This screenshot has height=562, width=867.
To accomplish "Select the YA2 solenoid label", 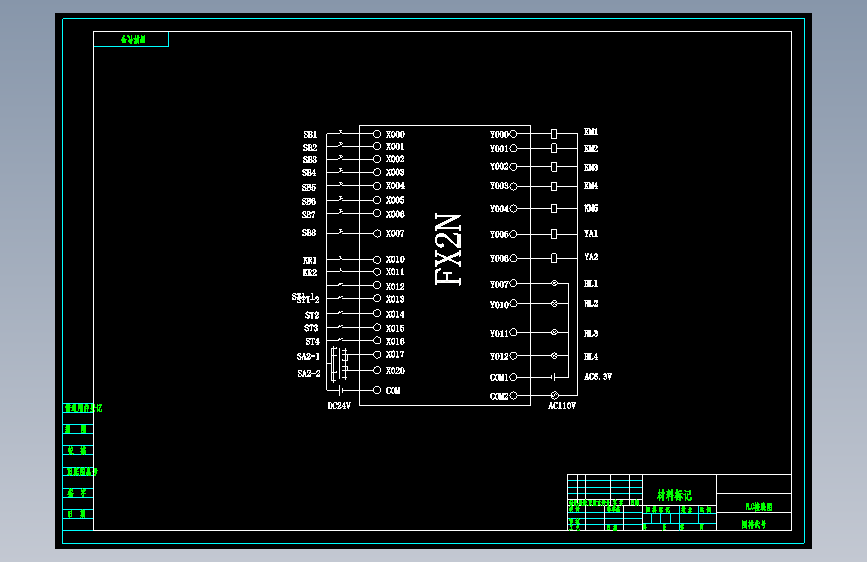I will point(591,257).
